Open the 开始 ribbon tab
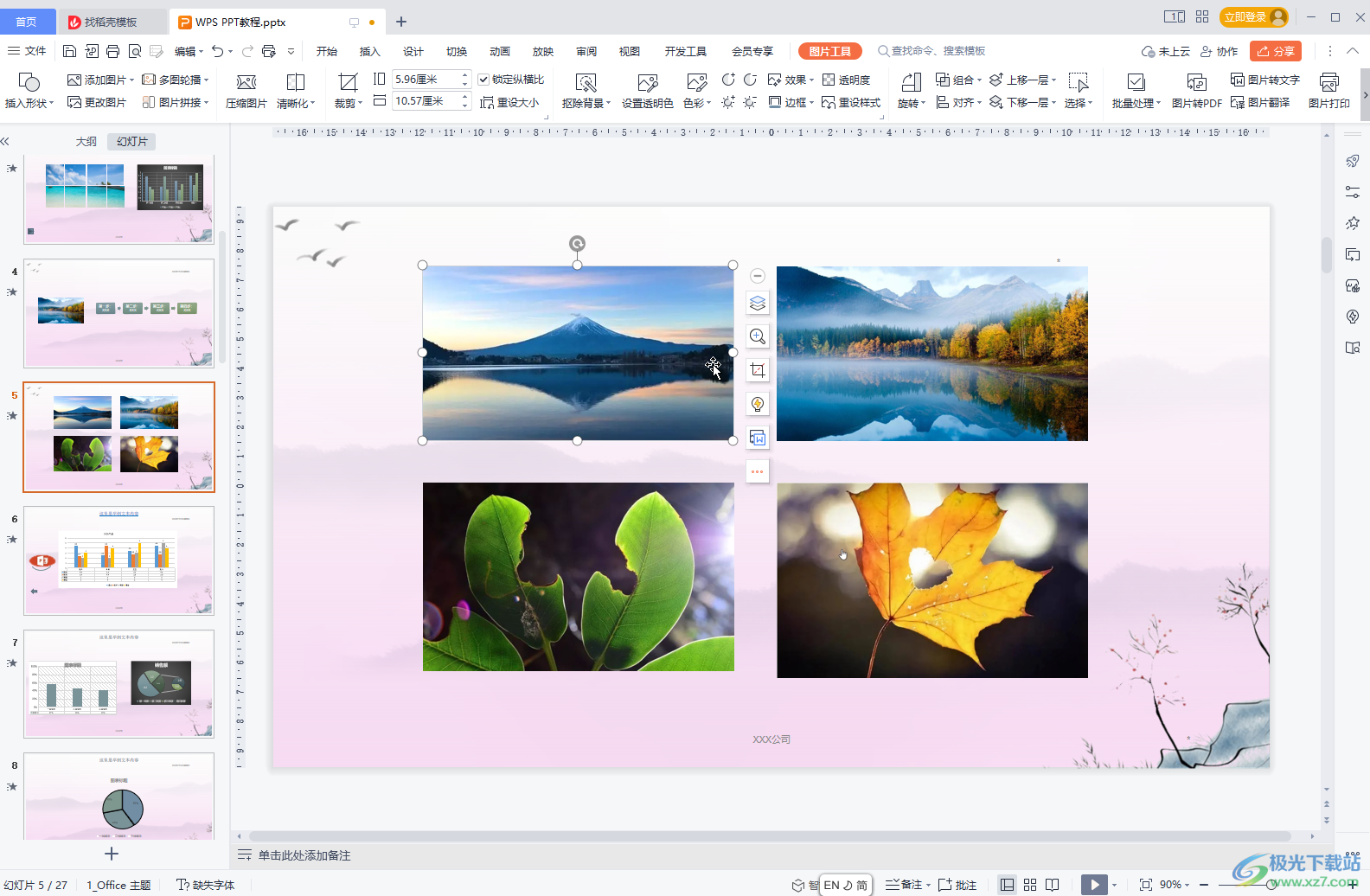The image size is (1370, 896). [x=327, y=51]
